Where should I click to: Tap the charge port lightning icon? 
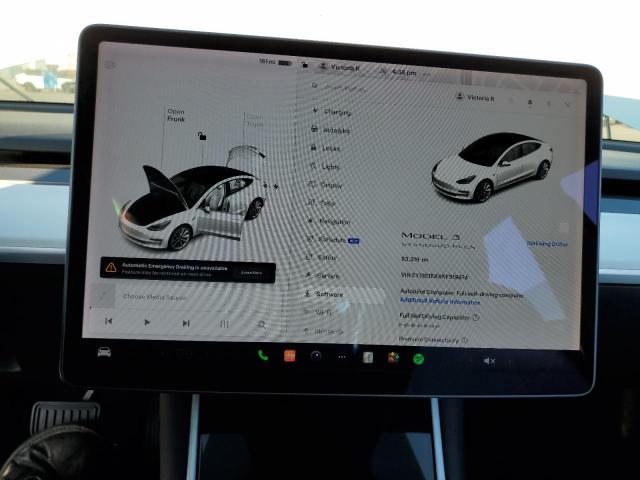[x=276, y=187]
